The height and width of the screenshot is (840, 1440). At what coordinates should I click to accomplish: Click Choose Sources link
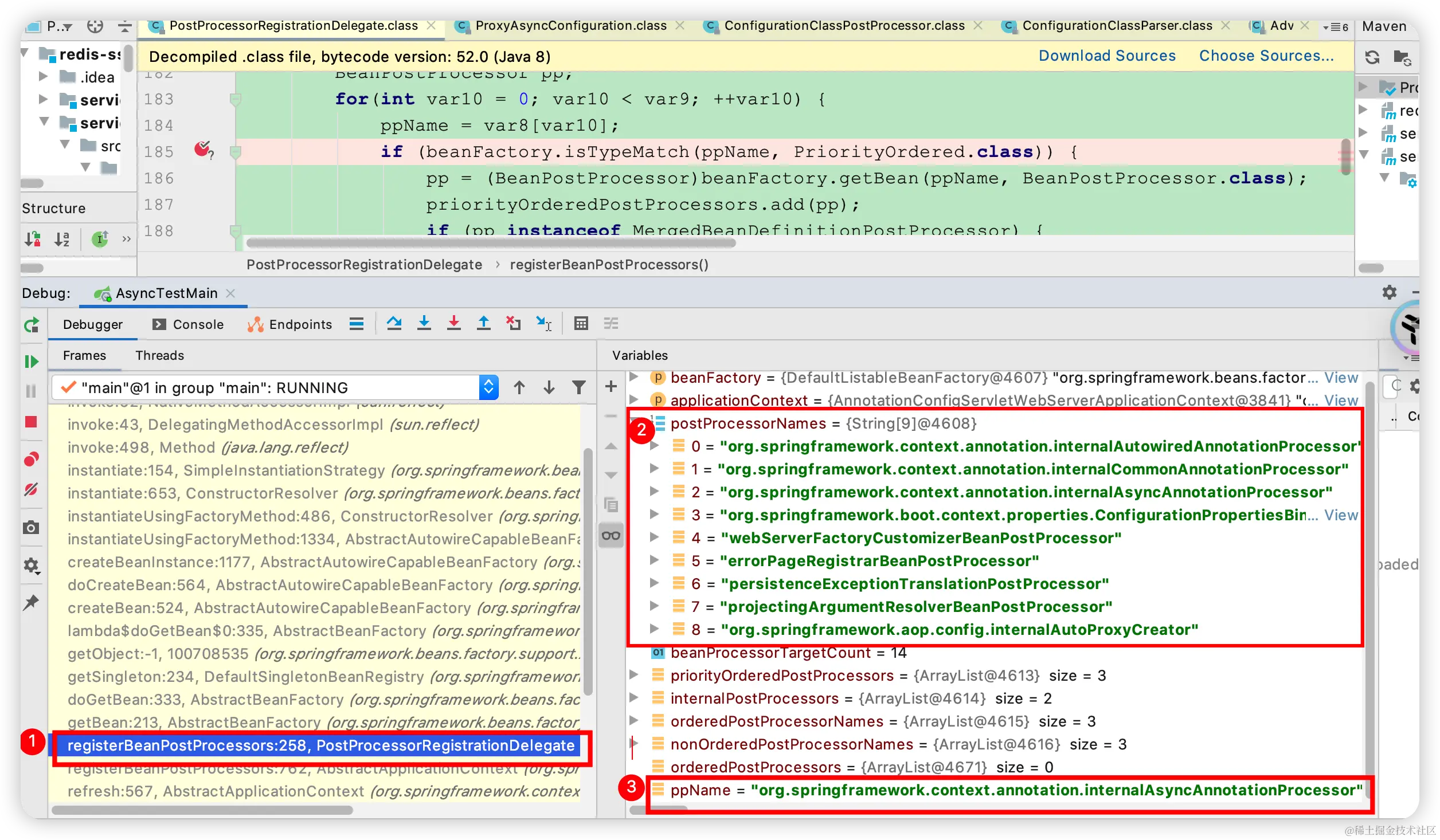1266,56
